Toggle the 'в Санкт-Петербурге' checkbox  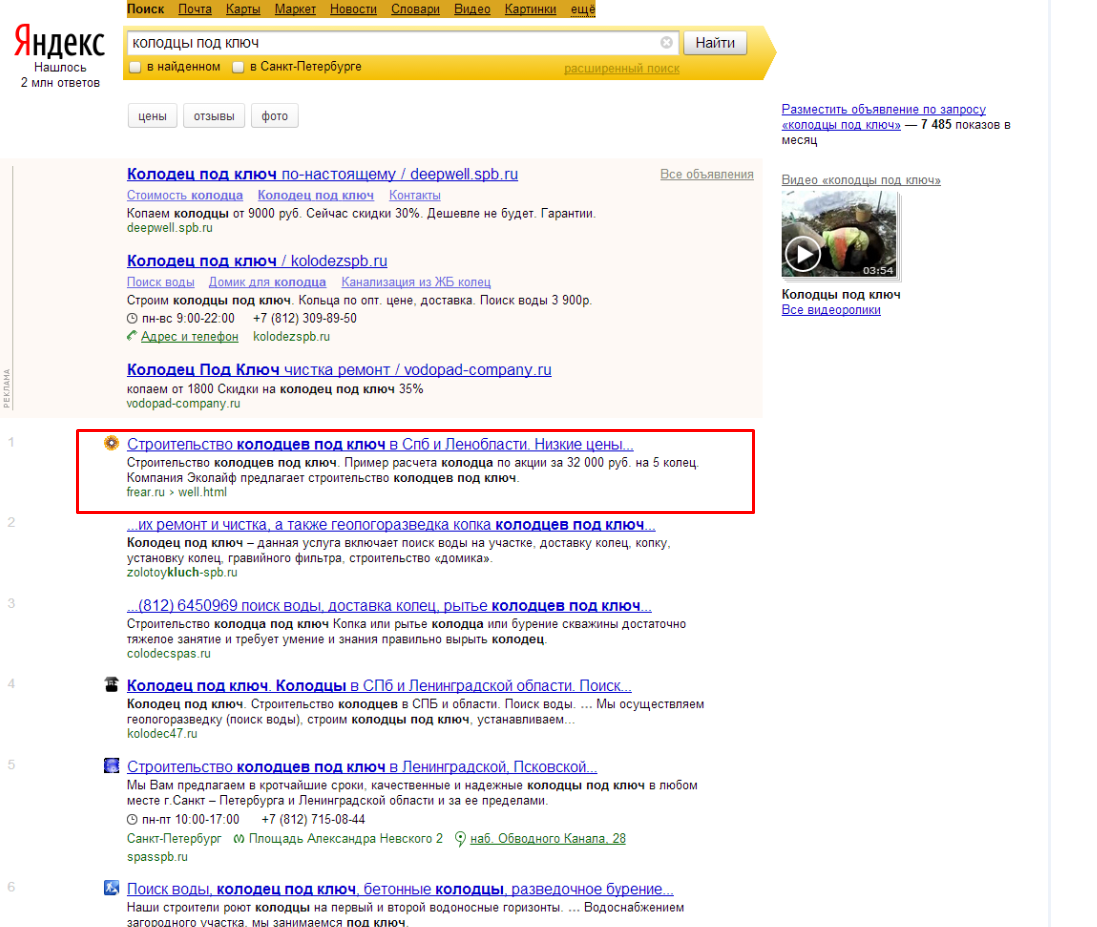238,67
